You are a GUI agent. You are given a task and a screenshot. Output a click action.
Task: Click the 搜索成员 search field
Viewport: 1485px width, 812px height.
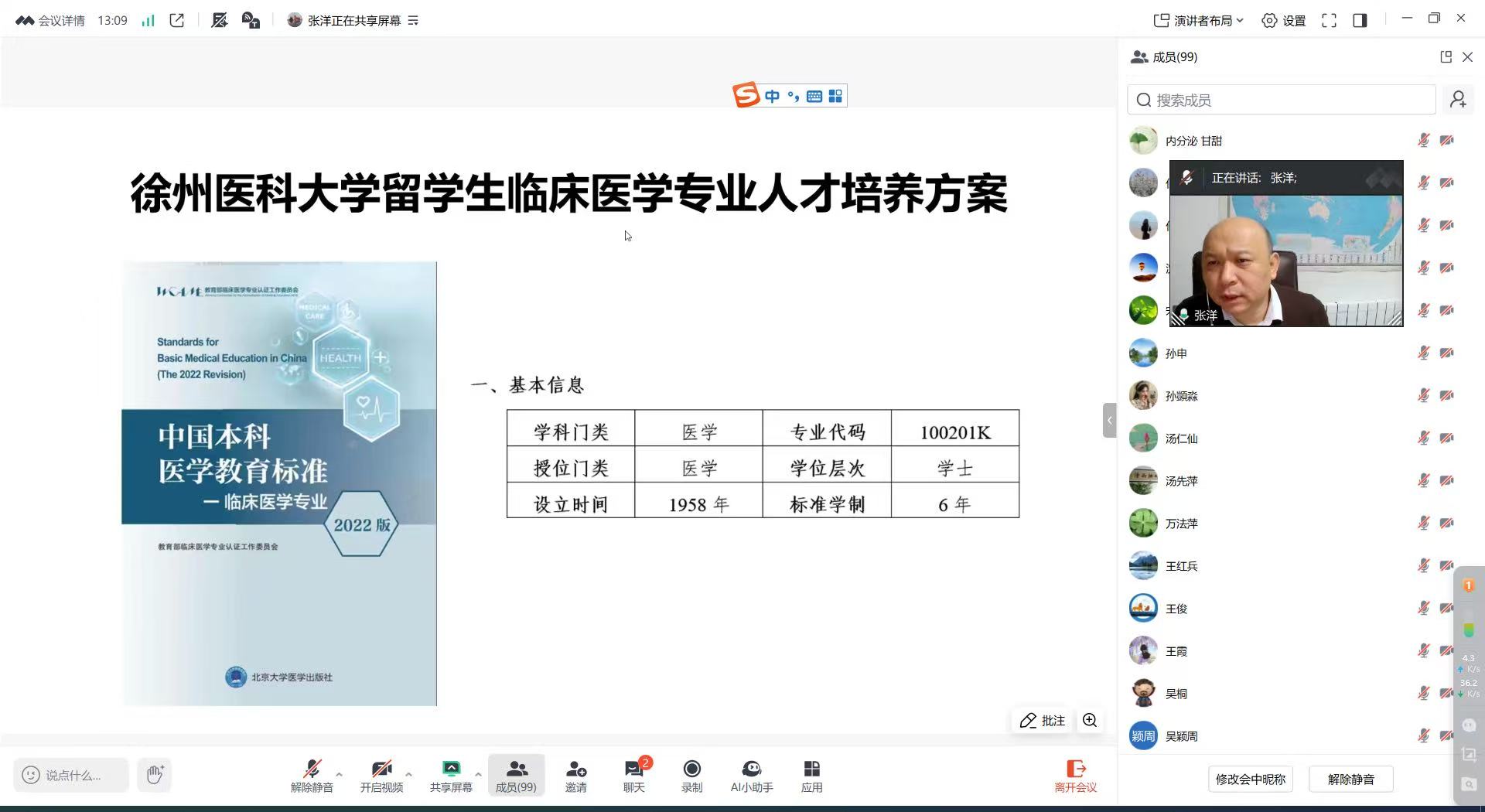click(1281, 100)
